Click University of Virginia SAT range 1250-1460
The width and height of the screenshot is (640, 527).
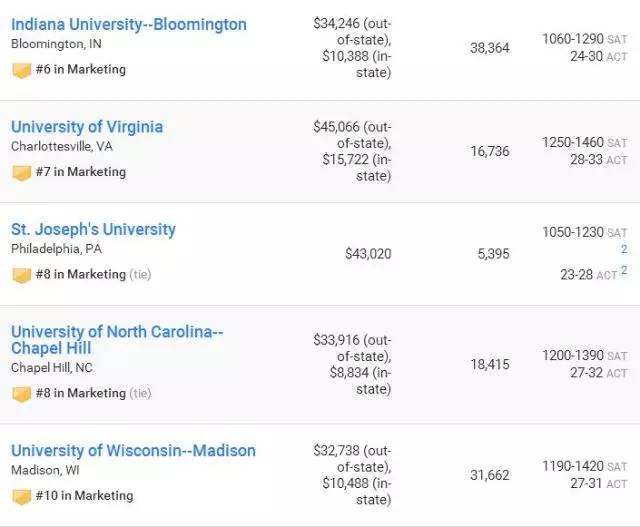[x=574, y=143]
